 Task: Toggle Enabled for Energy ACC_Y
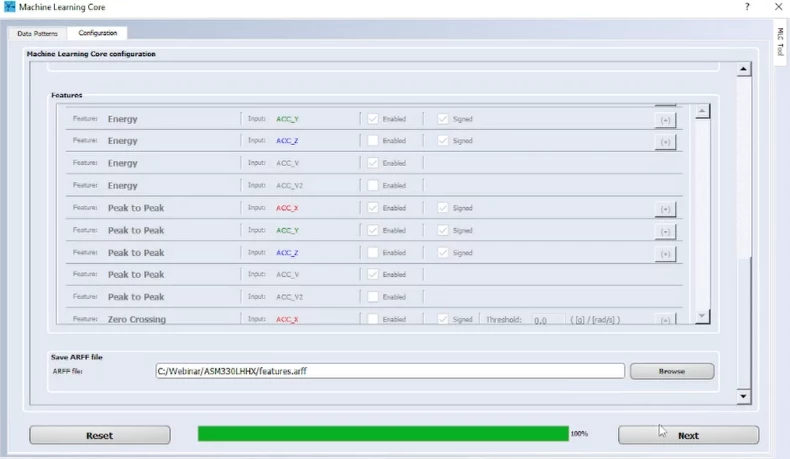373,119
